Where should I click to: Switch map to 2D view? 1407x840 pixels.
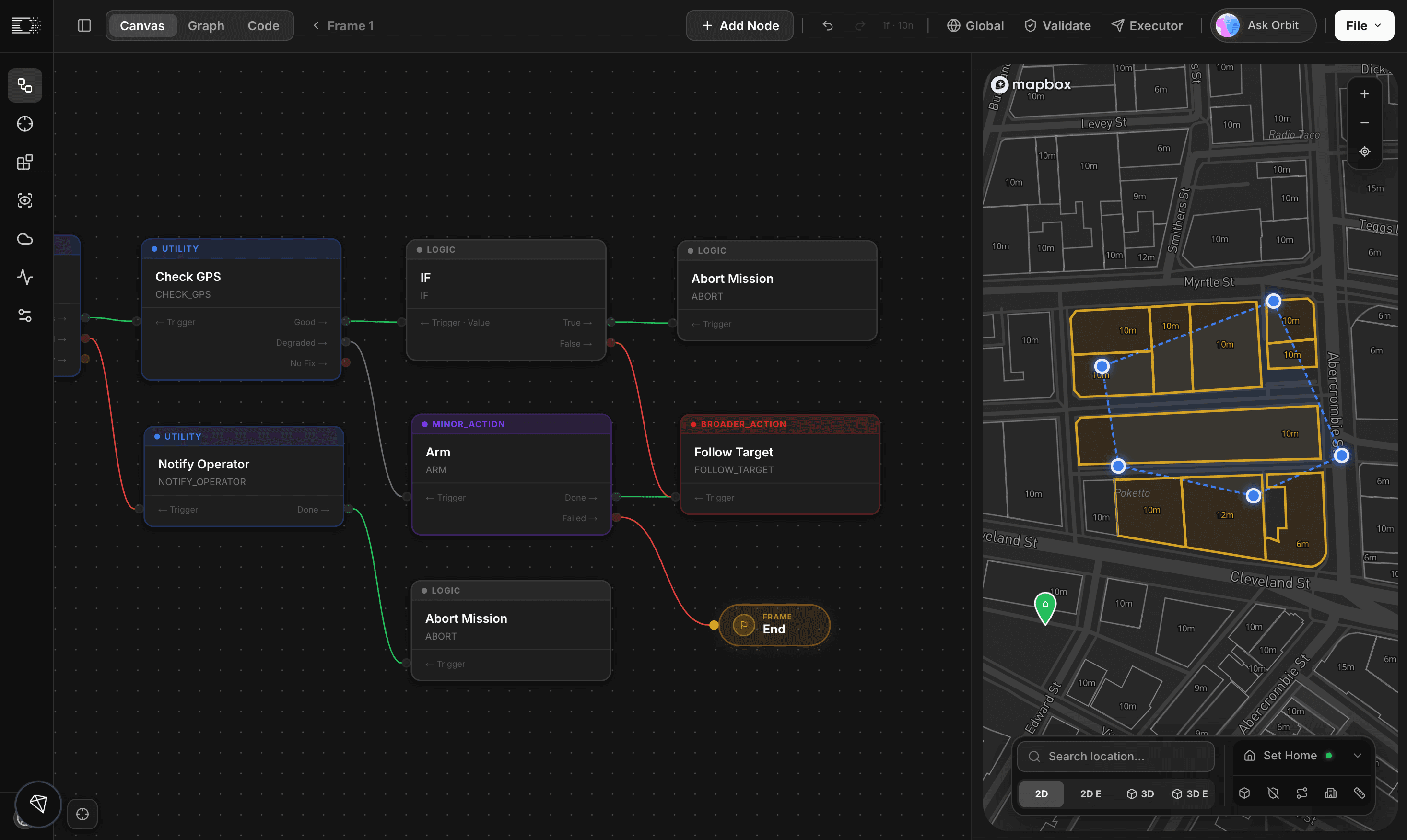point(1041,793)
